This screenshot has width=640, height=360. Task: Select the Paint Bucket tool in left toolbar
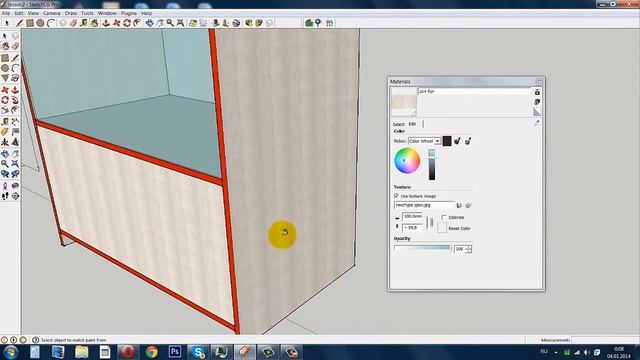(x=5, y=46)
